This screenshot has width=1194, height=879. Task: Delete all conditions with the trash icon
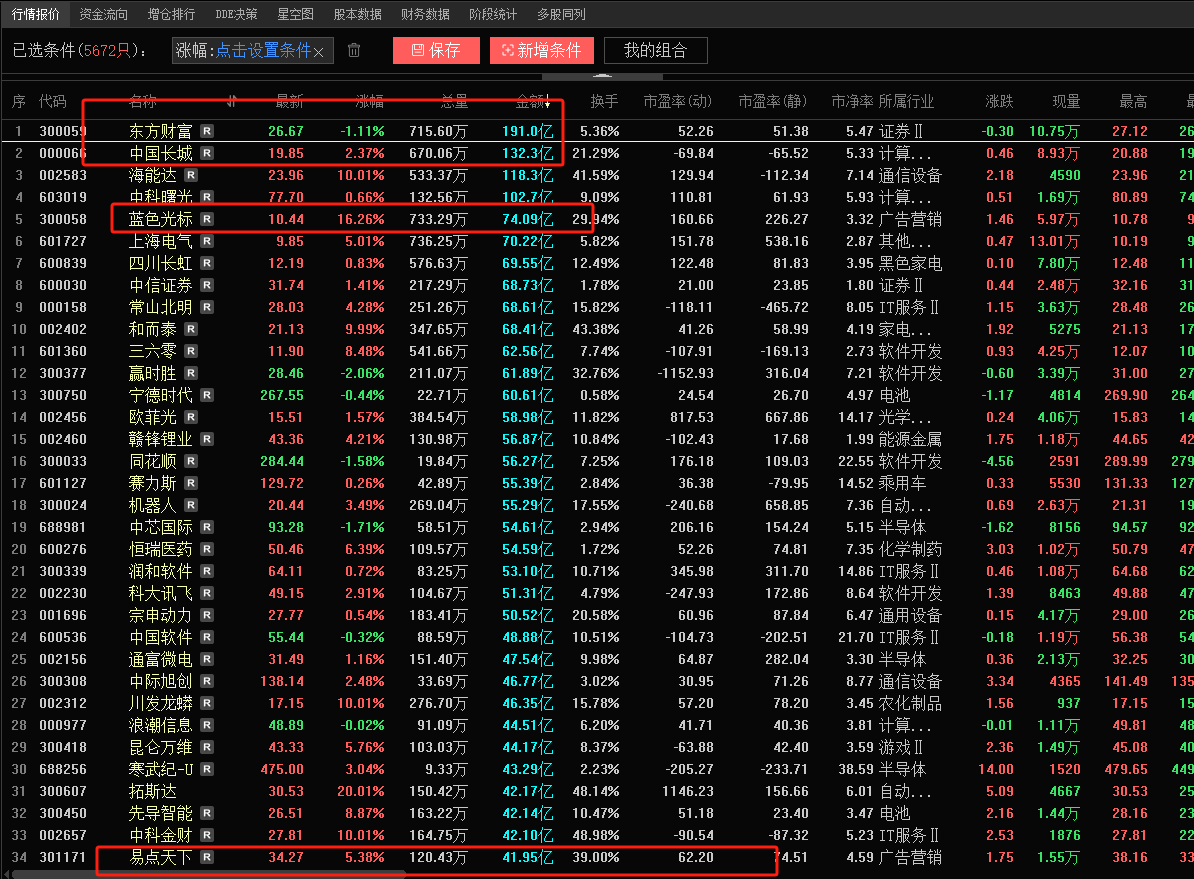click(353, 50)
